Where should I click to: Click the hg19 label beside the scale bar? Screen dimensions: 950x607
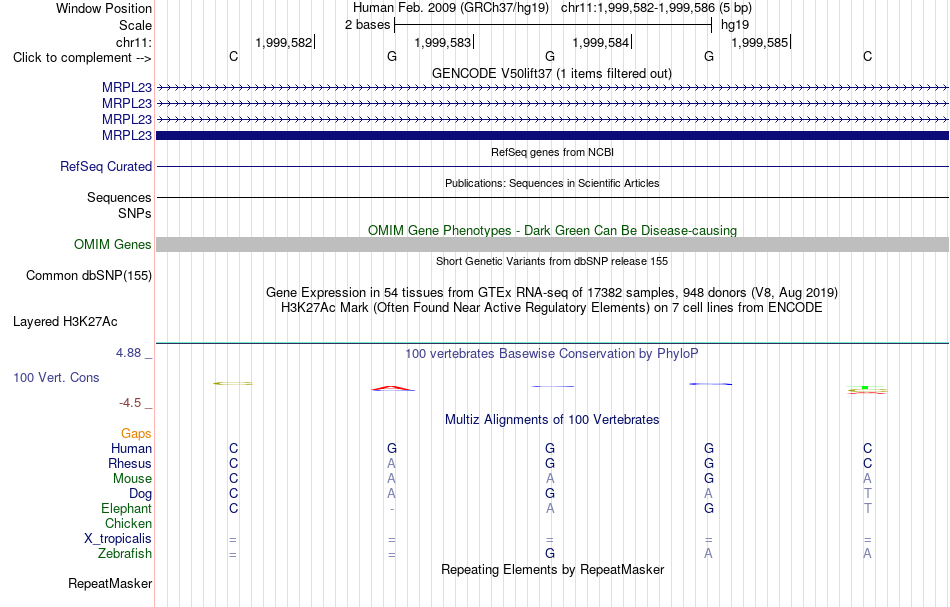click(x=735, y=25)
